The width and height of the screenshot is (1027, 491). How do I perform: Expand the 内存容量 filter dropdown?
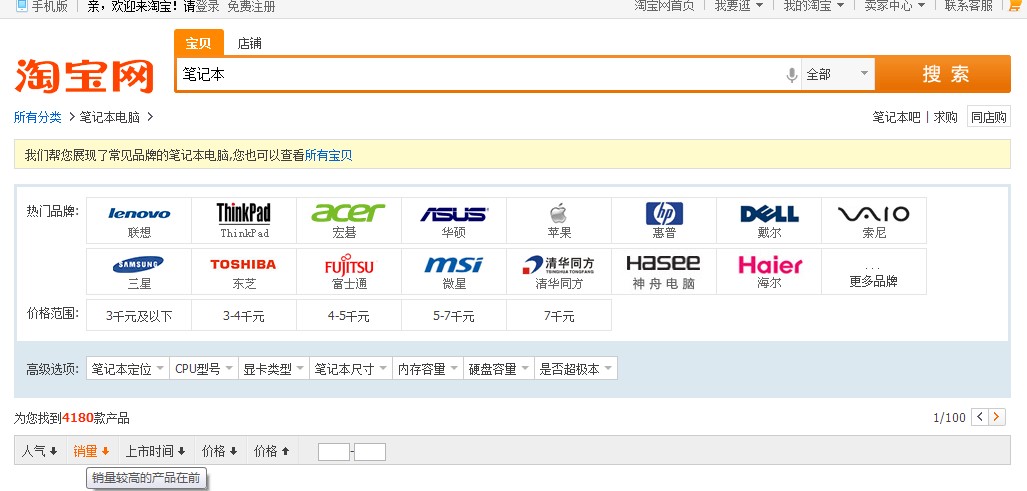(427, 369)
